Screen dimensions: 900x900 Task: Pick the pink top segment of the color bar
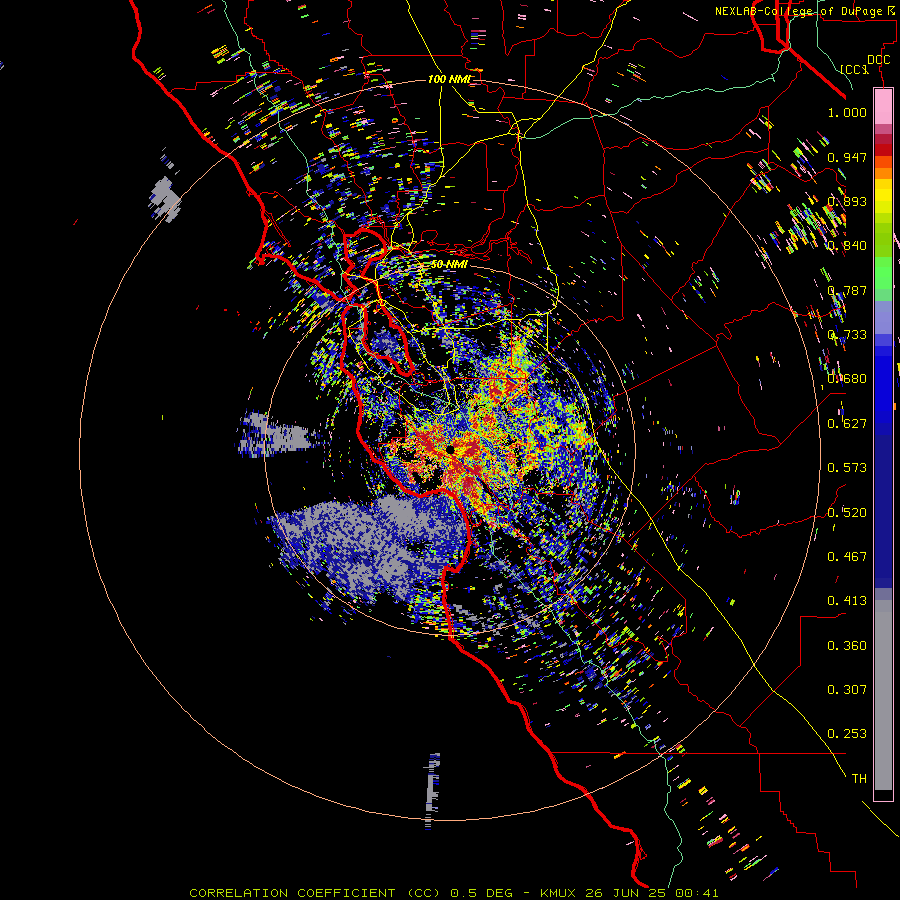click(883, 106)
